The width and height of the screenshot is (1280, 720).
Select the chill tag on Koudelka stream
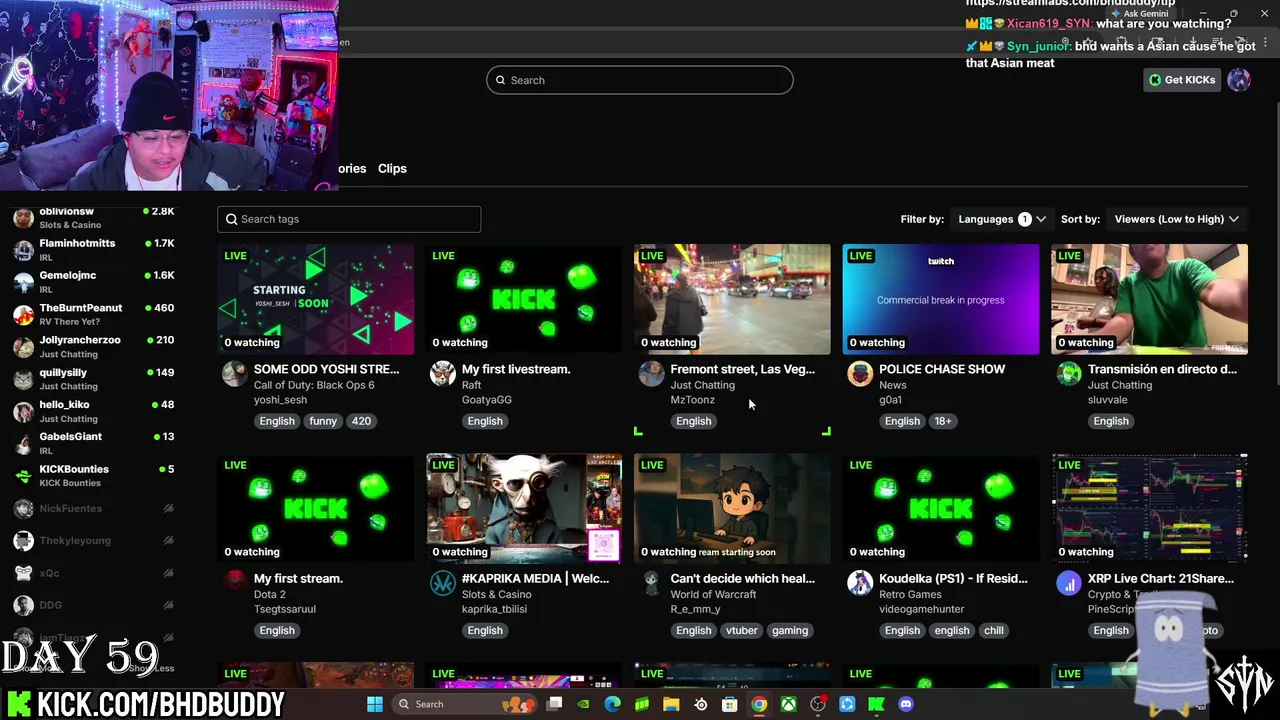994,630
